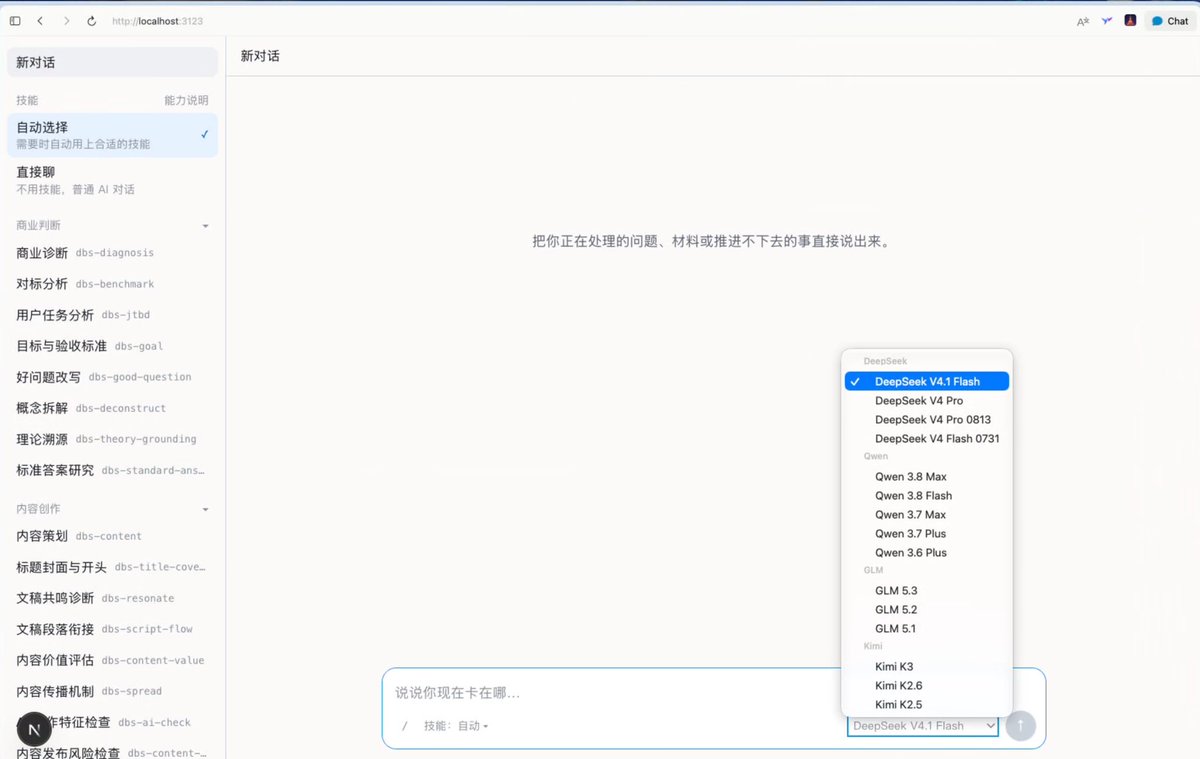
Task: Select Qwen 3.7 Max model
Action: pyautogui.click(x=927, y=514)
